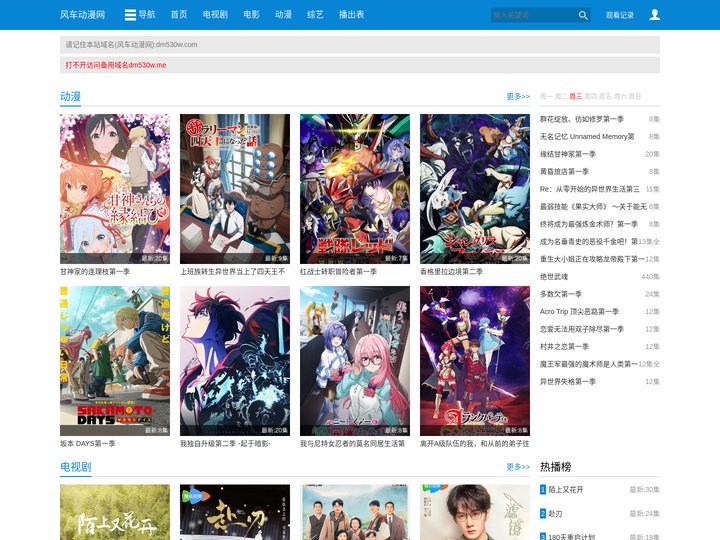
Task: Select the 周五 schedule tab
Action: [x=605, y=96]
